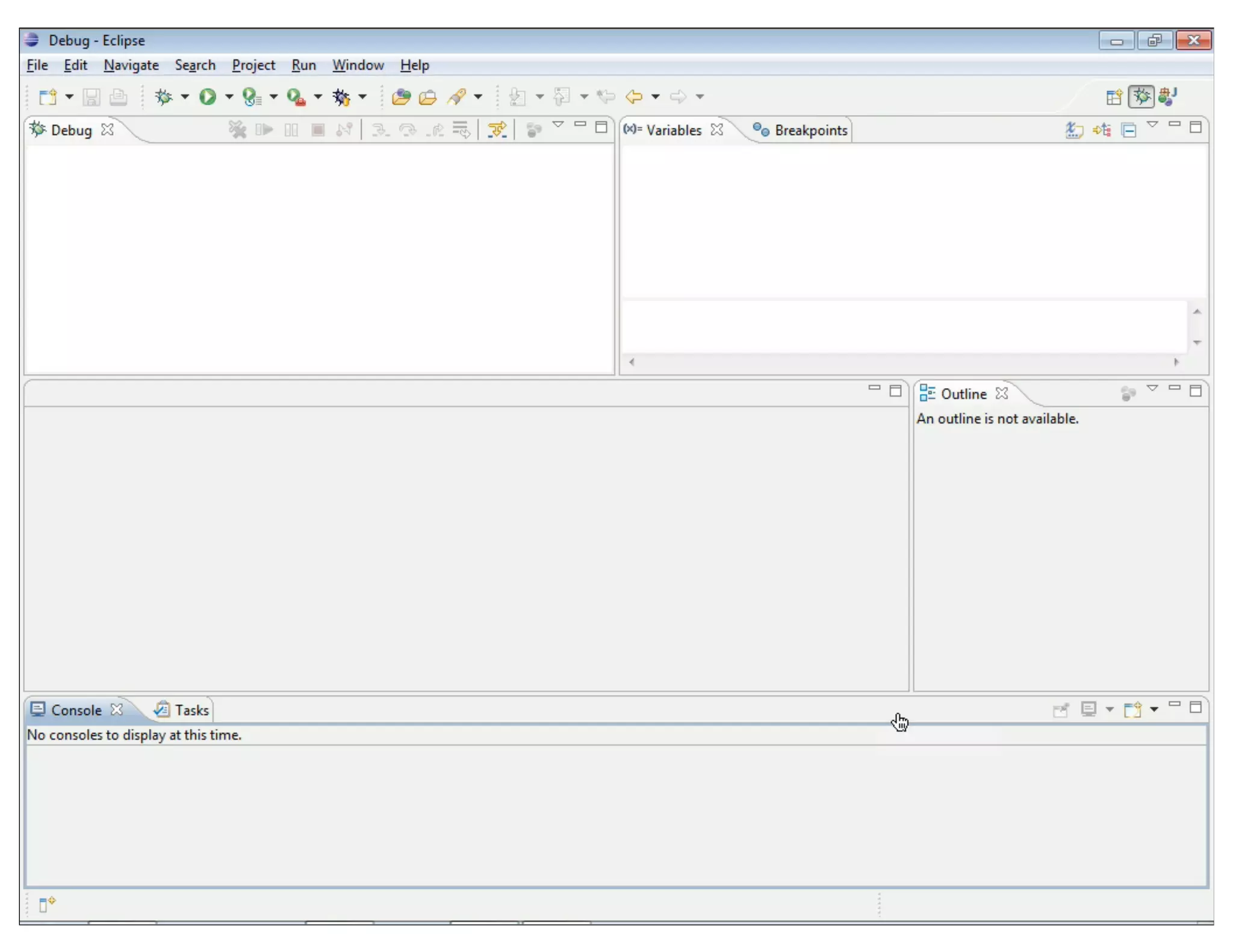
Task: Toggle Show Type Names in Variables view
Action: coord(1073,129)
